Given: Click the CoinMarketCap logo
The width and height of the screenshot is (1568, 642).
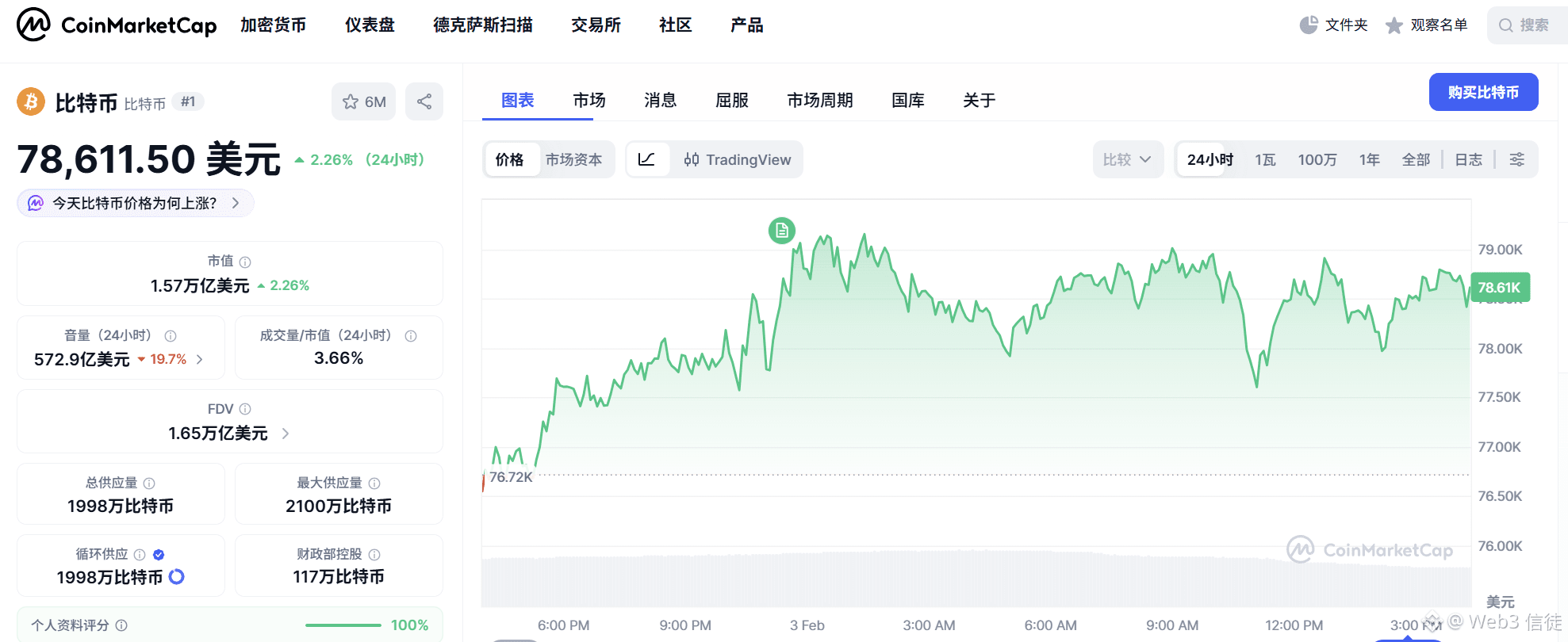Looking at the screenshot, I should 117,25.
